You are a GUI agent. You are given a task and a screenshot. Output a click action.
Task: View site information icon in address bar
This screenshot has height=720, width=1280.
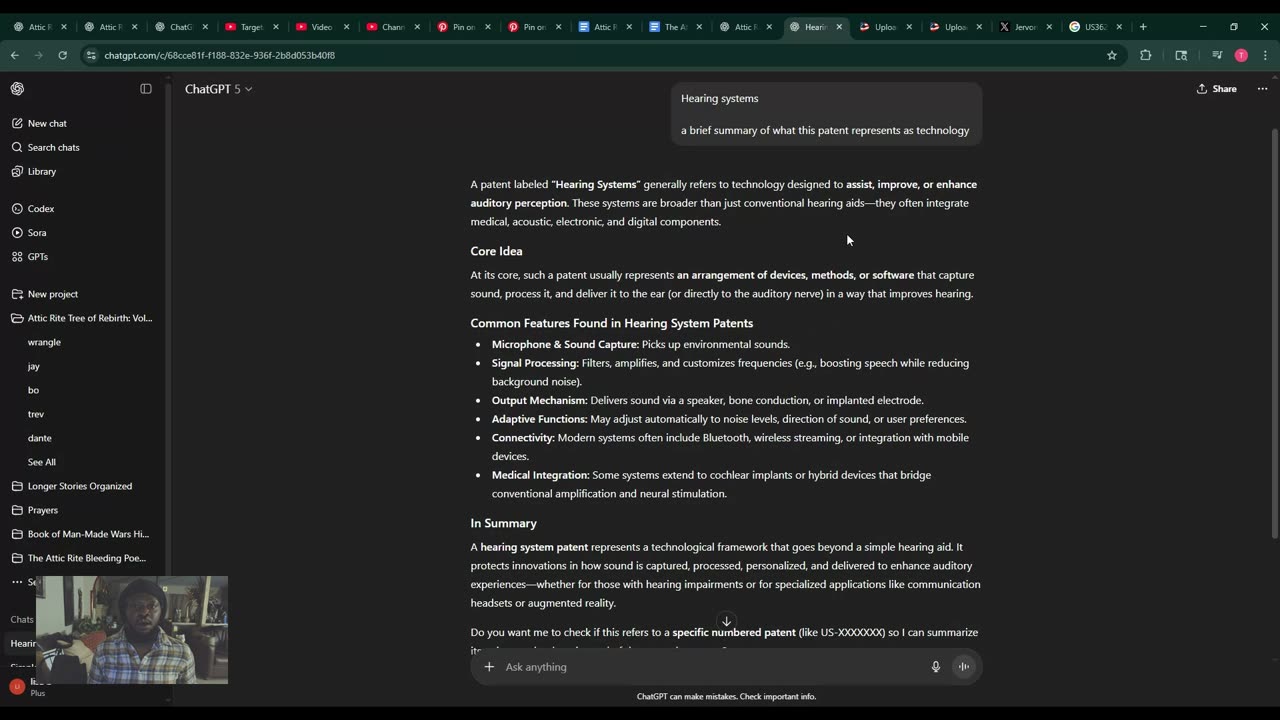(92, 55)
